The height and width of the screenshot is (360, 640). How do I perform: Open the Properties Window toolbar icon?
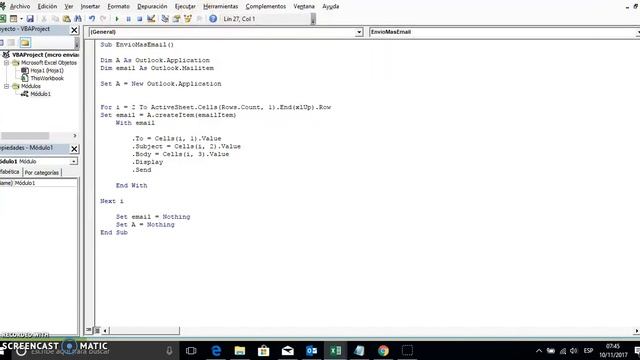tap(176, 19)
